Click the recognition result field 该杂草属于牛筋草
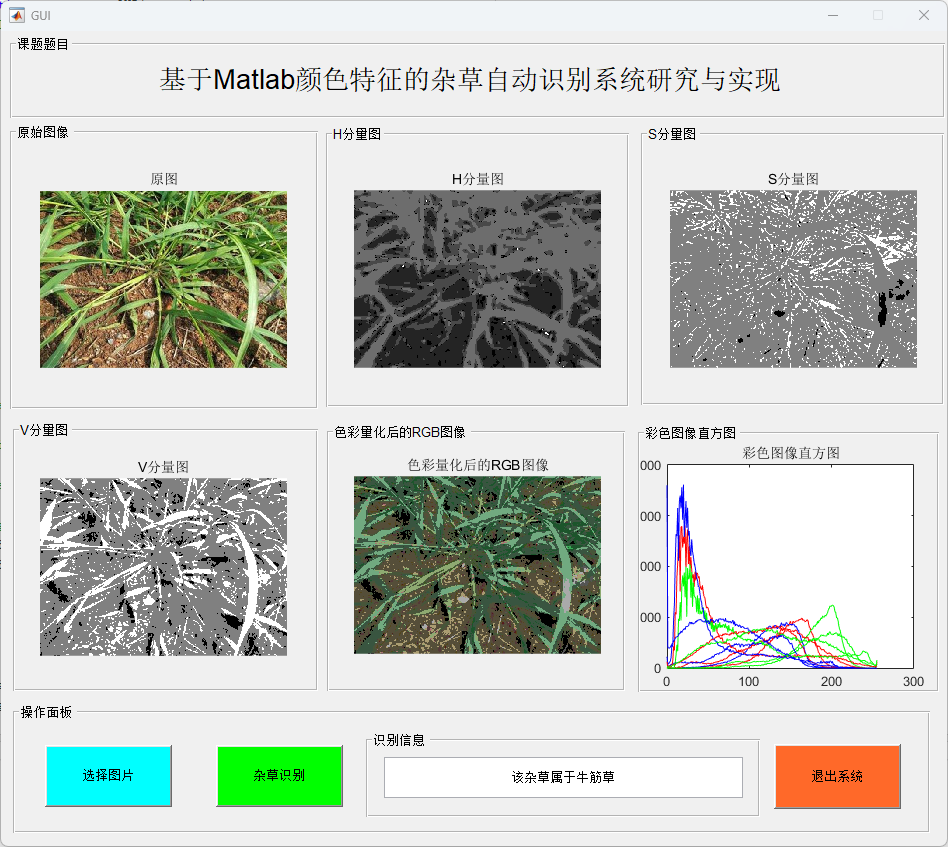The image size is (948, 847). 563,777
